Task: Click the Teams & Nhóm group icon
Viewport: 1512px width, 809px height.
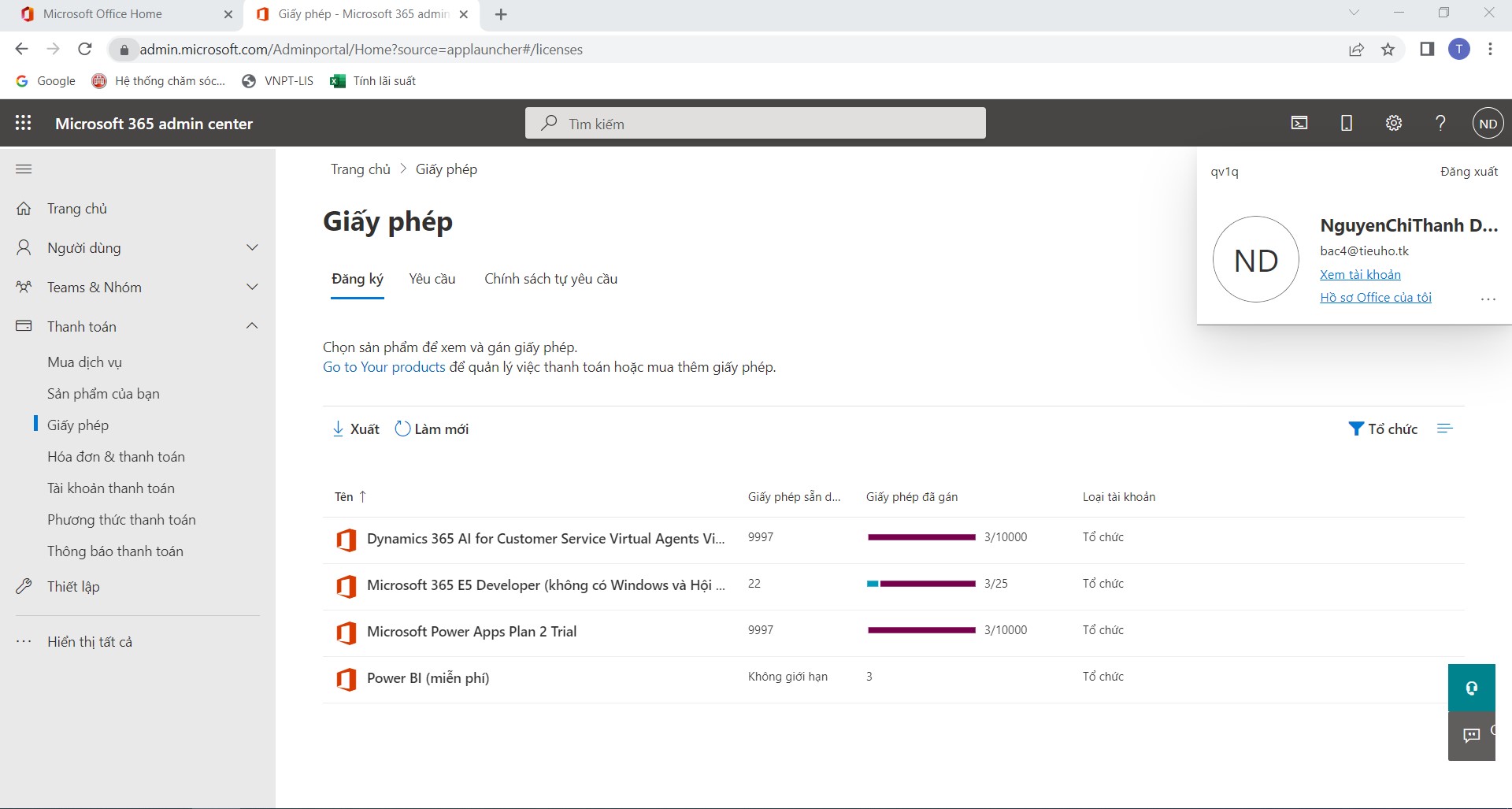Action: [x=24, y=288]
